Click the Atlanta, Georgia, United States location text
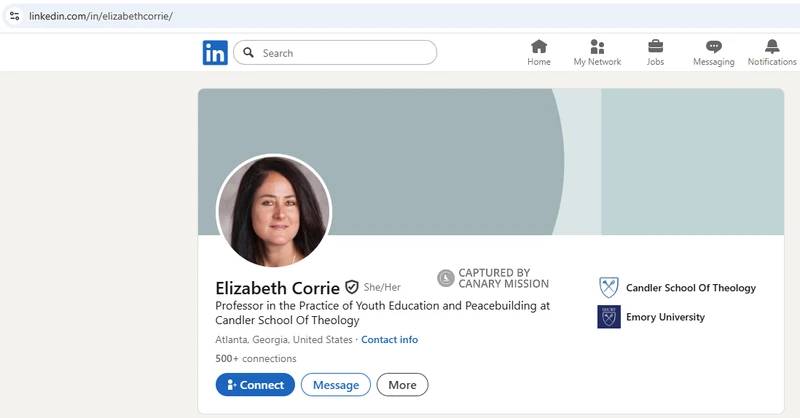This screenshot has height=418, width=800. pos(284,339)
